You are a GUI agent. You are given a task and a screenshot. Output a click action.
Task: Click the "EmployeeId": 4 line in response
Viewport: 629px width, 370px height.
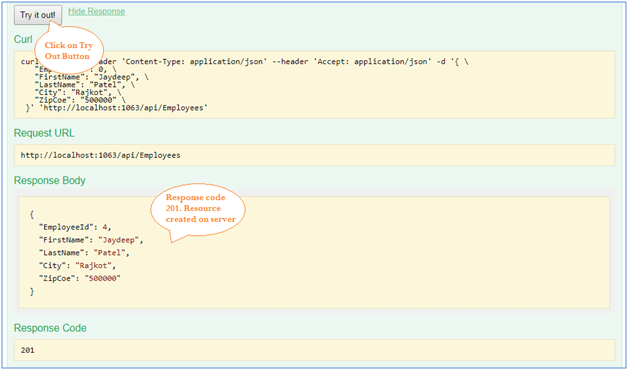pyautogui.click(x=75, y=227)
